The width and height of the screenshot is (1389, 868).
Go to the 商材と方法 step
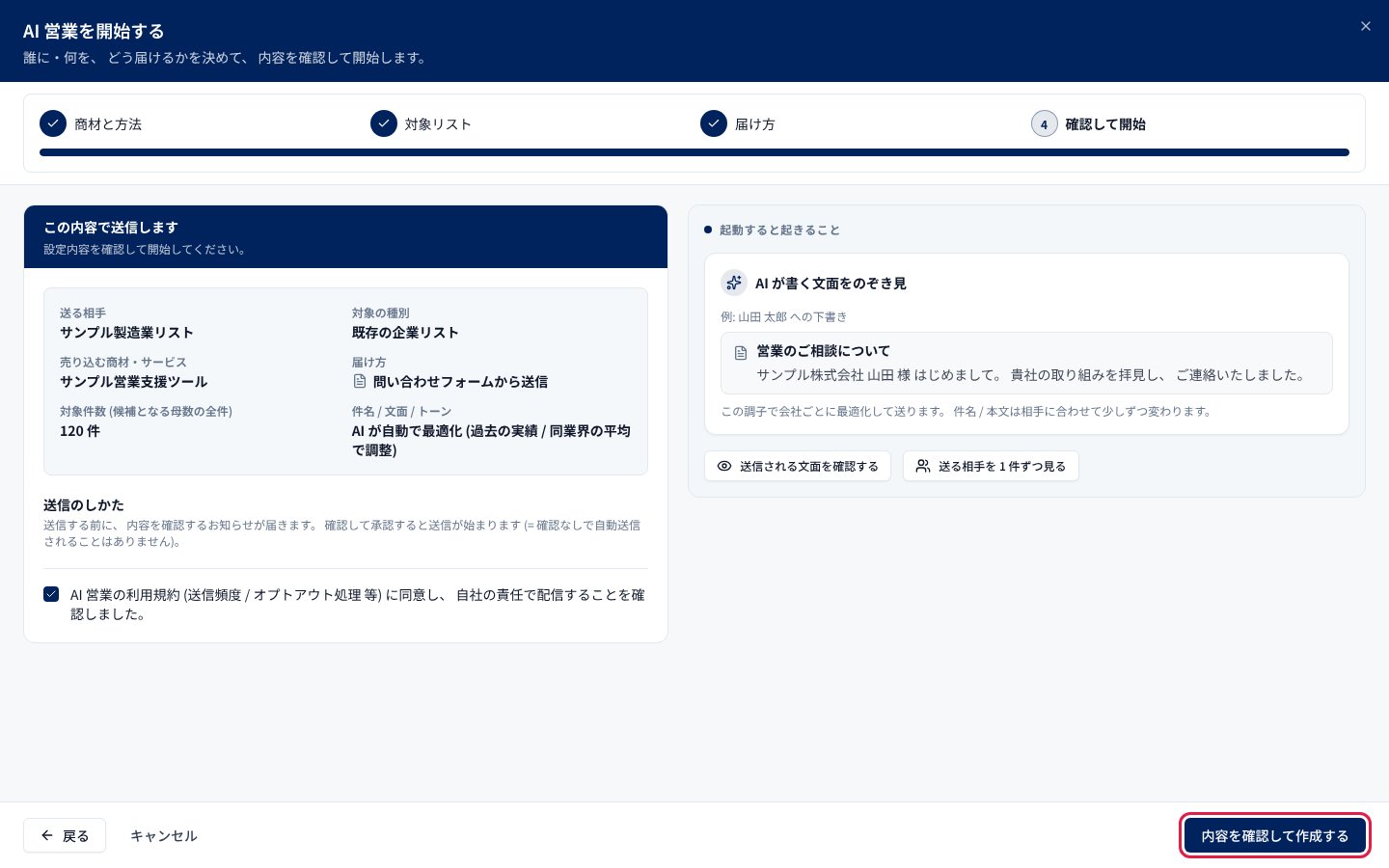[91, 123]
